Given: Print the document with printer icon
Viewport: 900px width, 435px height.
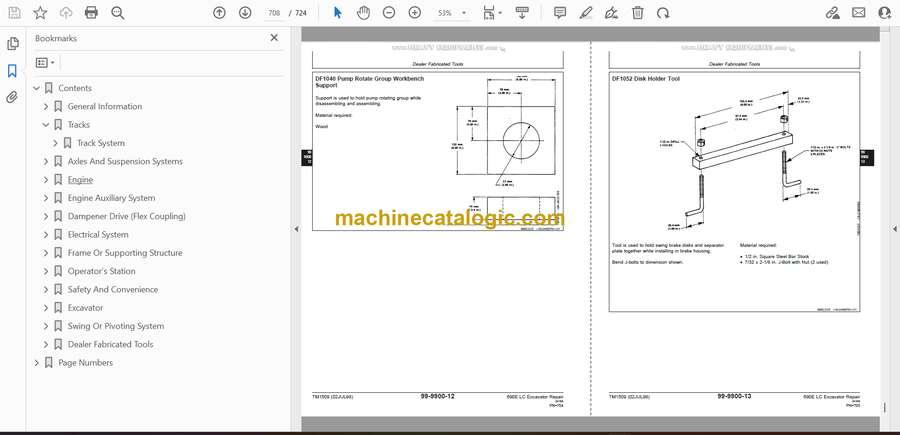Looking at the screenshot, I should pos(91,13).
